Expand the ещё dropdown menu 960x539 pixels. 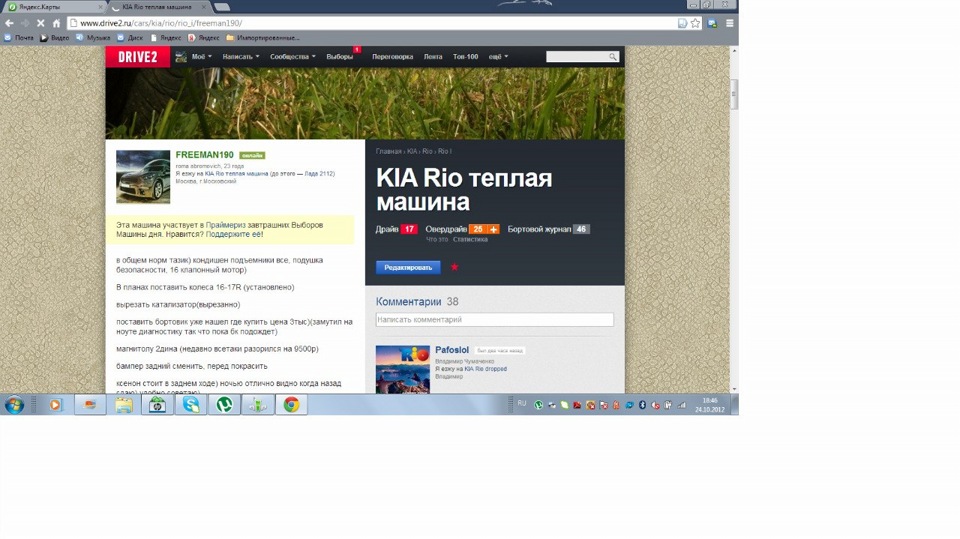[x=498, y=56]
